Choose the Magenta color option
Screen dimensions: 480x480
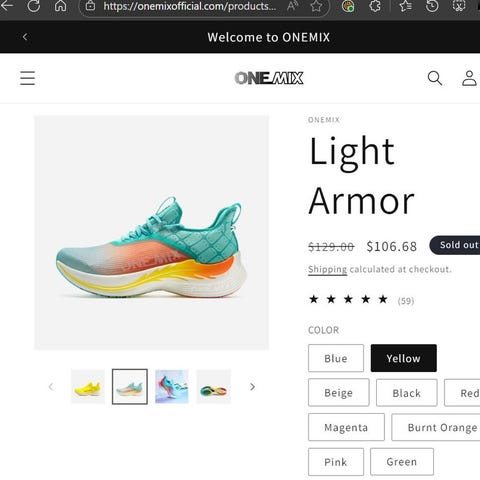(346, 427)
